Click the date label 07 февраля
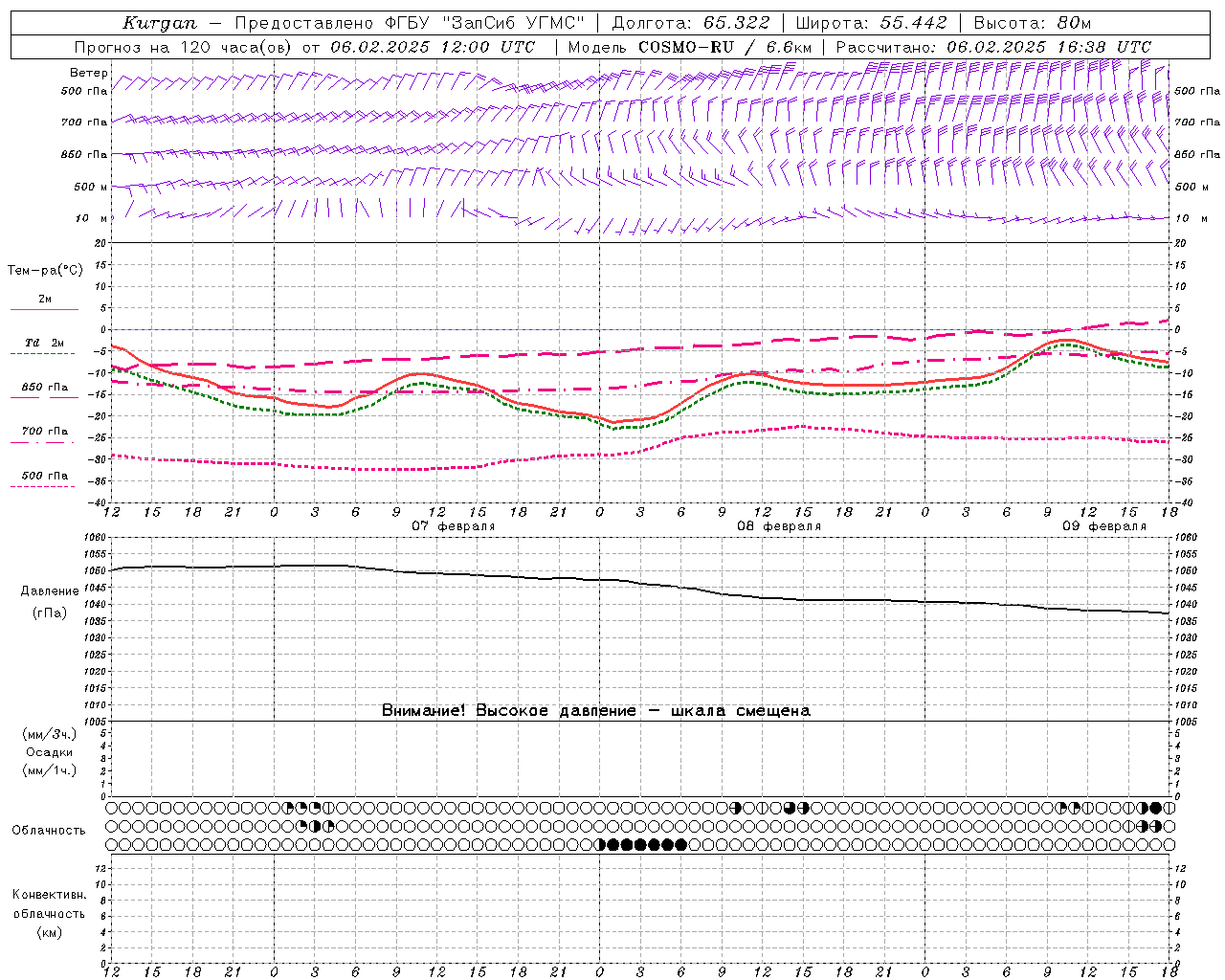 (x=454, y=526)
